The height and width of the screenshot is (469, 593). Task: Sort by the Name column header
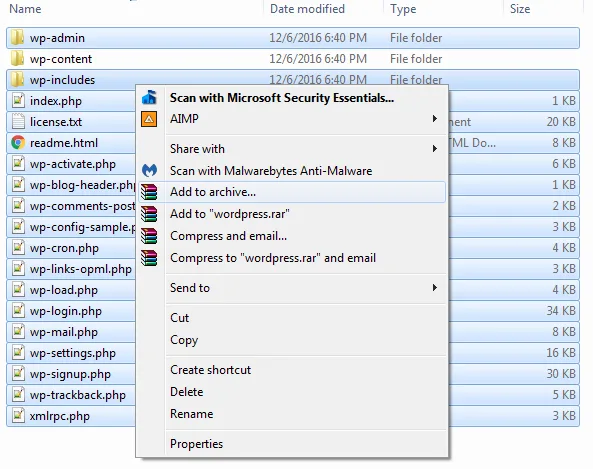(x=25, y=9)
